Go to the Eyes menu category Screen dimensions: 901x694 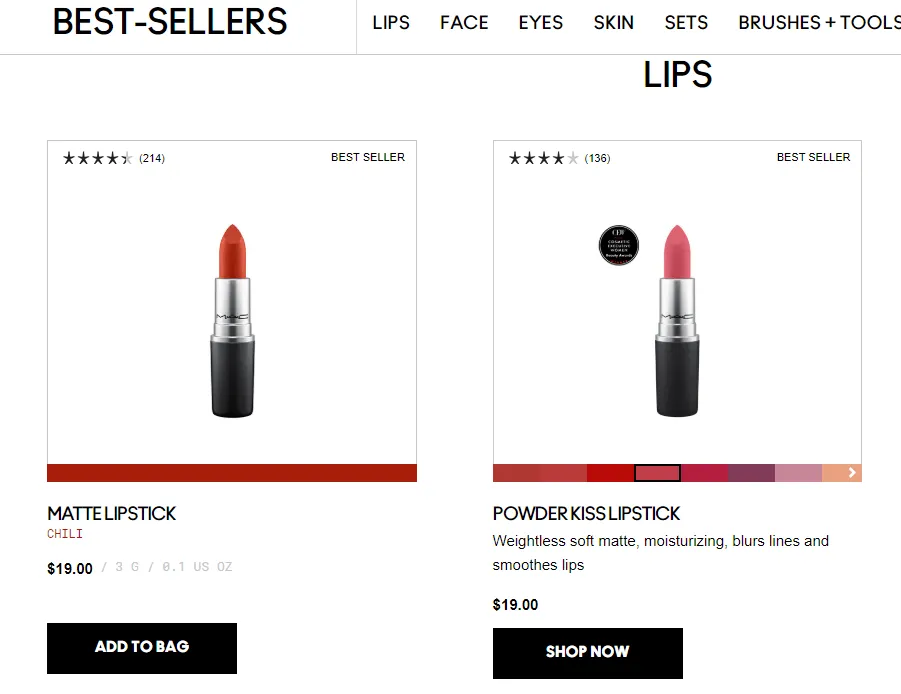(x=541, y=22)
